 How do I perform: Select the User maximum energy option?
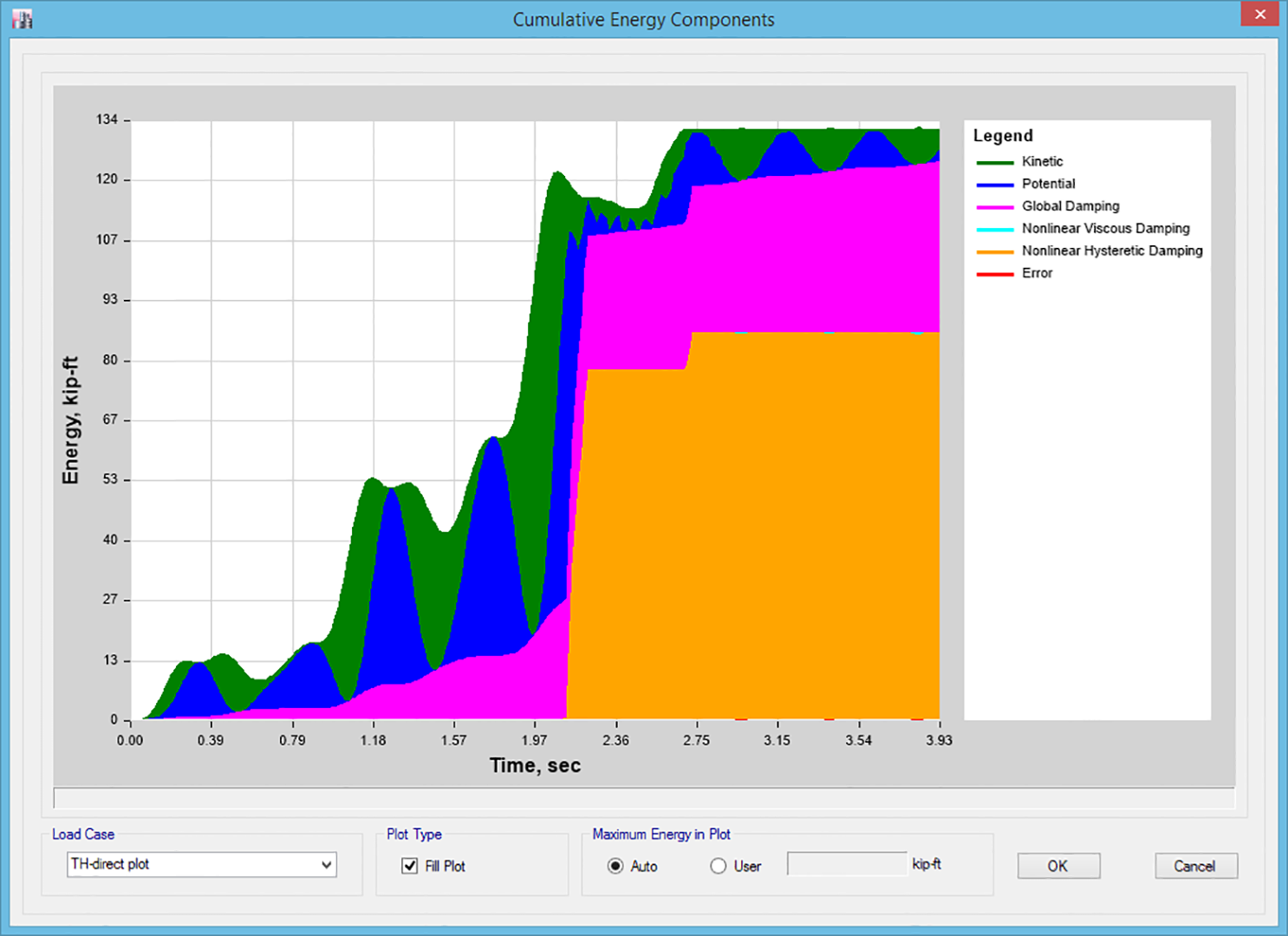(x=719, y=866)
